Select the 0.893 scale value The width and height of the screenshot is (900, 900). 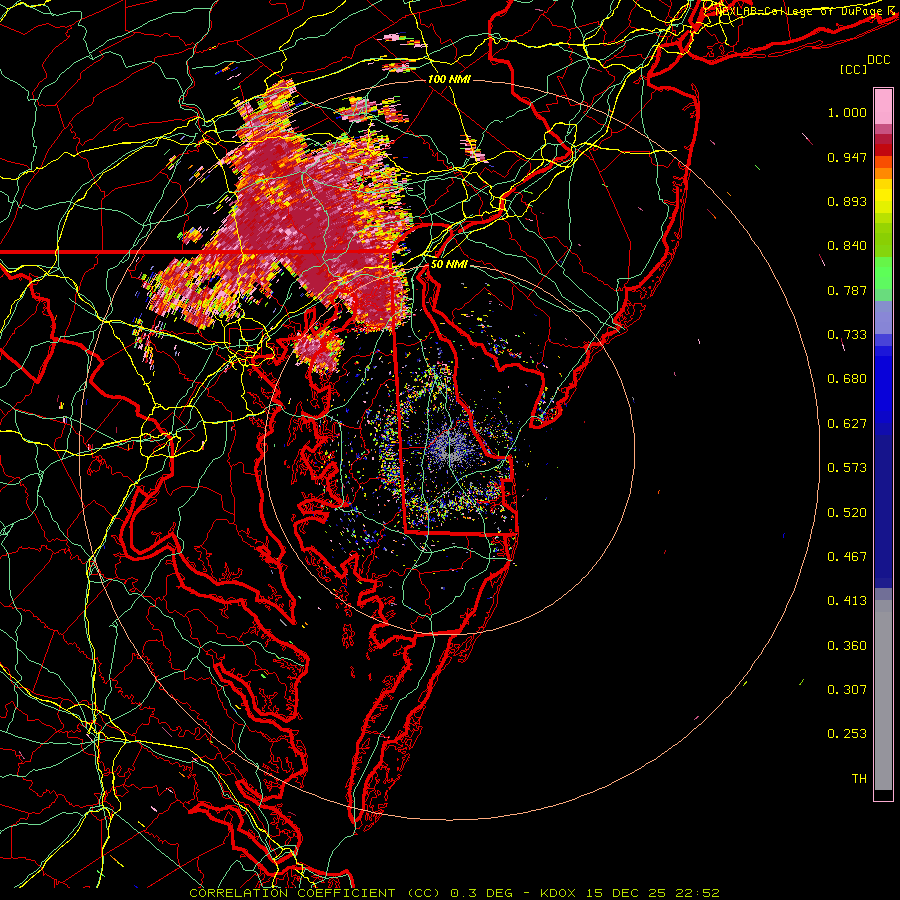click(847, 201)
